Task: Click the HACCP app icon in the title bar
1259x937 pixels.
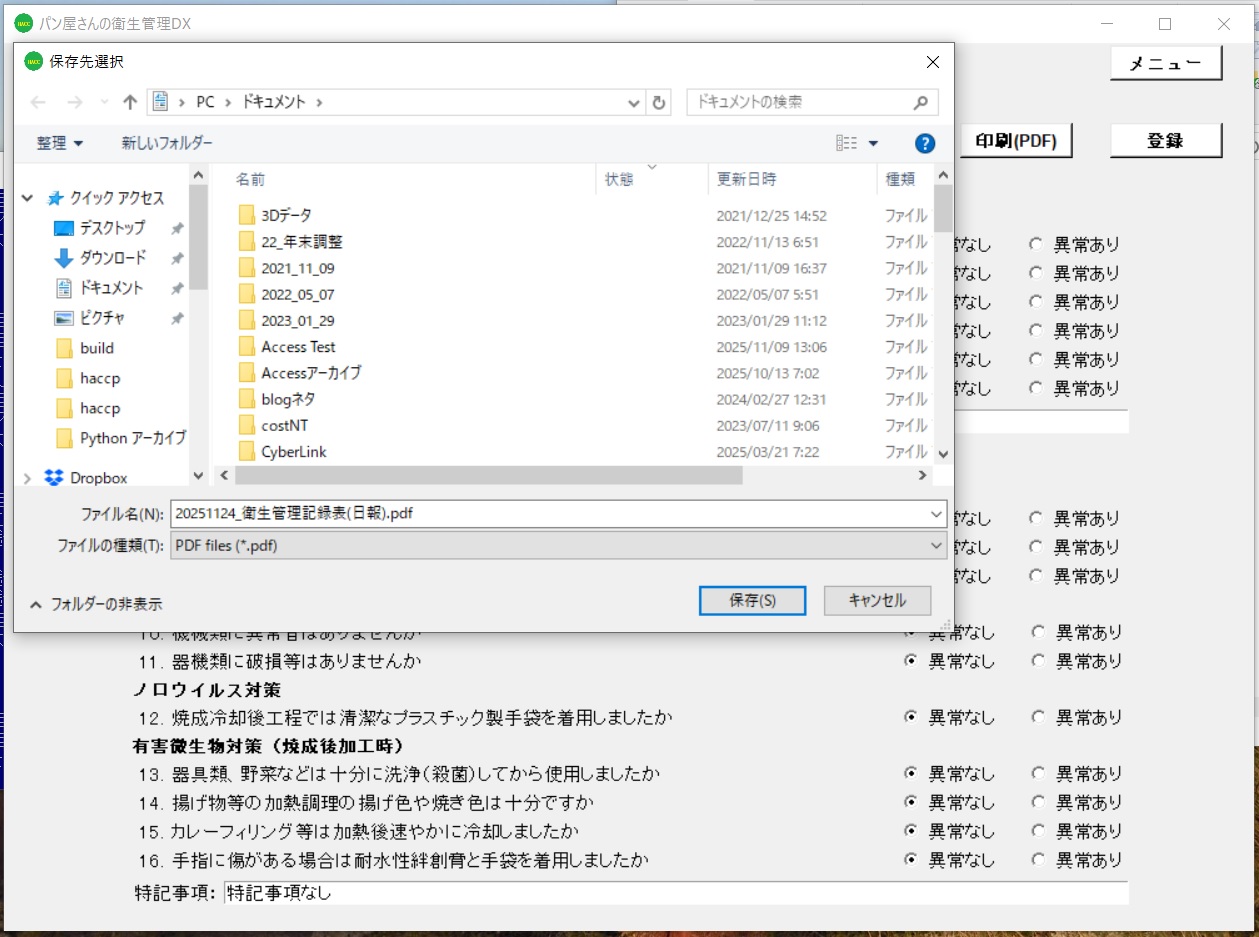Action: pos(25,22)
